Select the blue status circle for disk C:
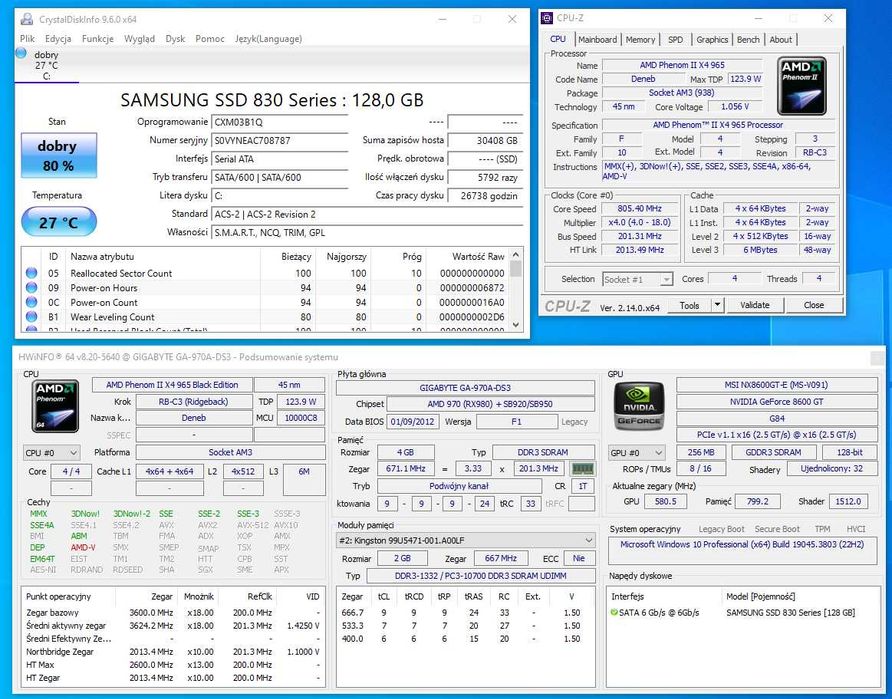 (x=21, y=53)
